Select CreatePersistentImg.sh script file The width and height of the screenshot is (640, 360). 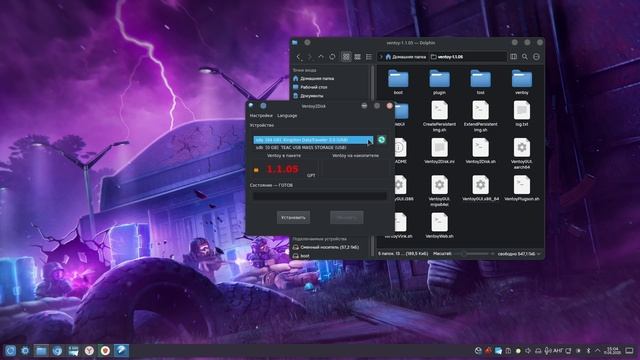point(440,116)
